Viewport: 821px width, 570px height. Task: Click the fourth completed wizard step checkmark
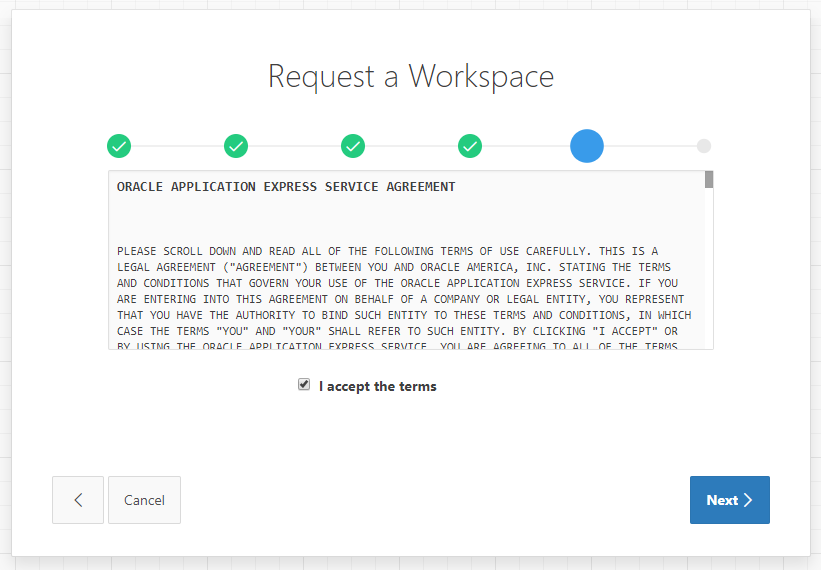(470, 146)
